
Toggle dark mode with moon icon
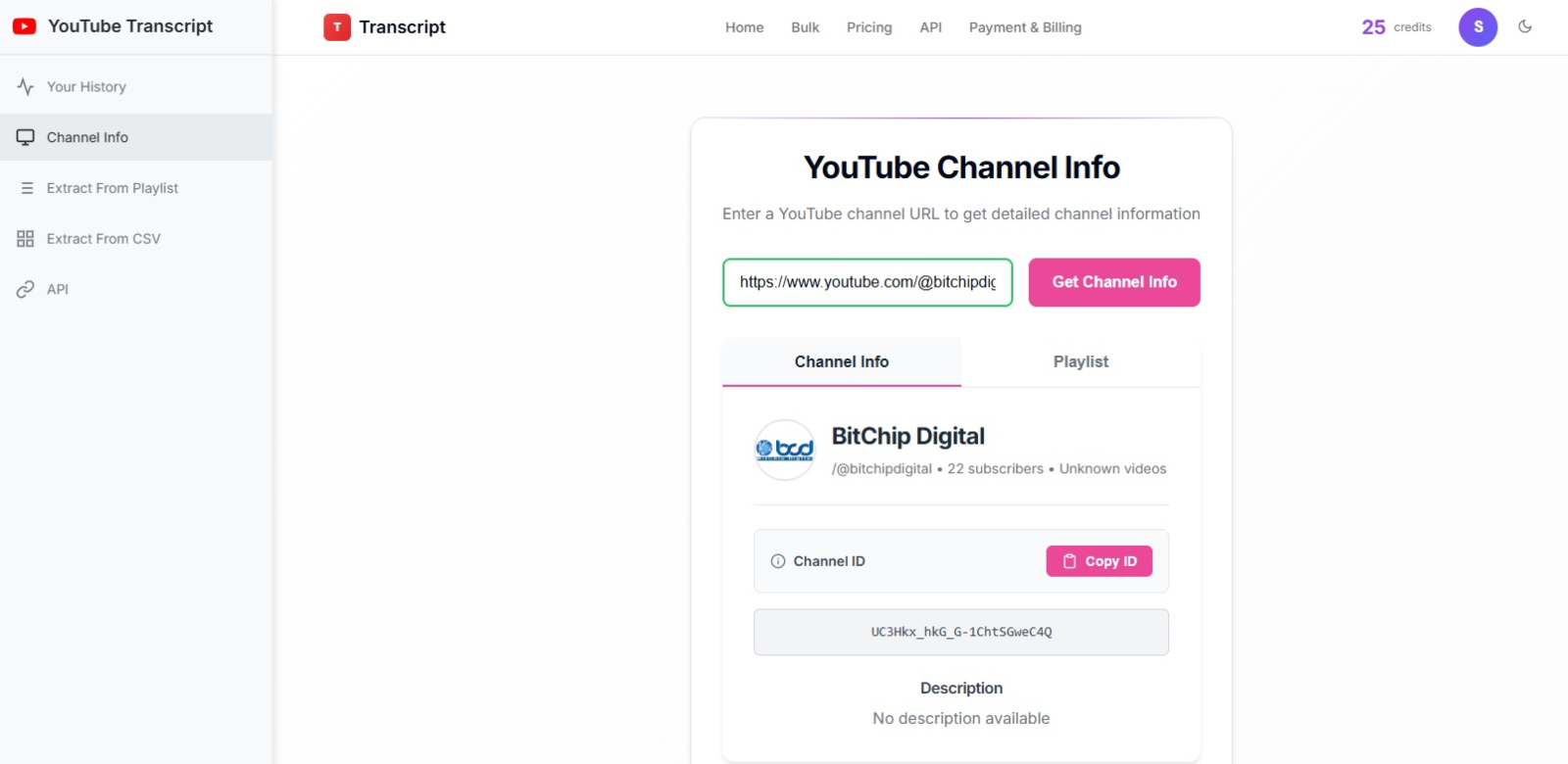pyautogui.click(x=1525, y=26)
